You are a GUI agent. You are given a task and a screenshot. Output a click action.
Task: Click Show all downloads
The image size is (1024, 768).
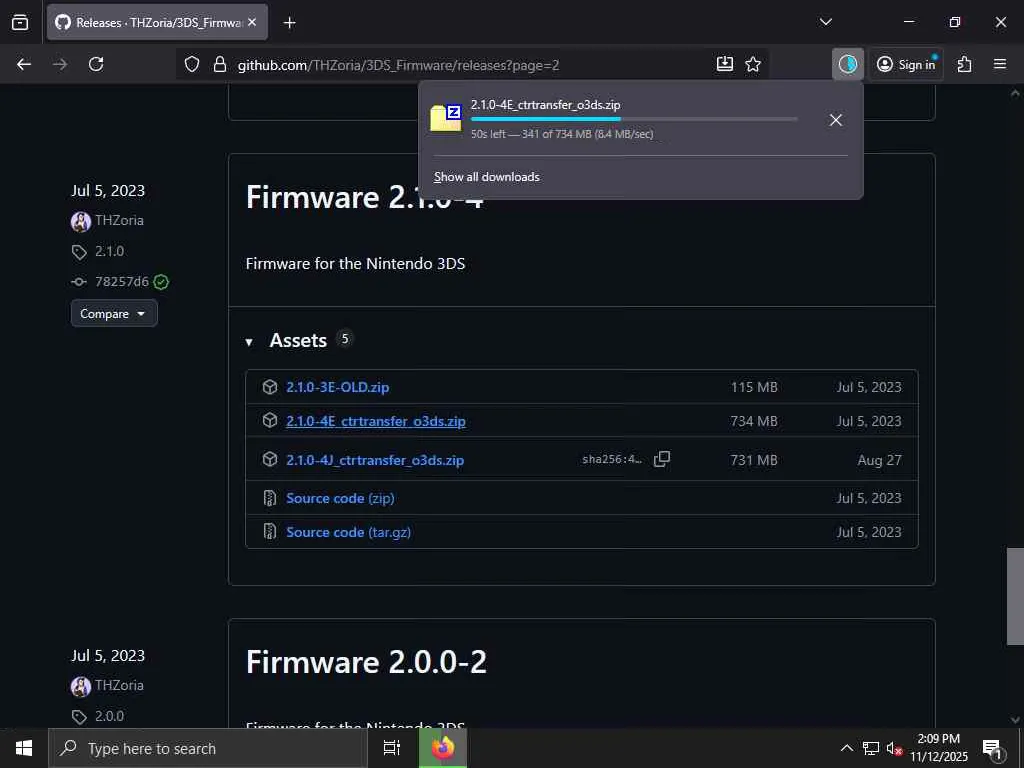click(487, 177)
